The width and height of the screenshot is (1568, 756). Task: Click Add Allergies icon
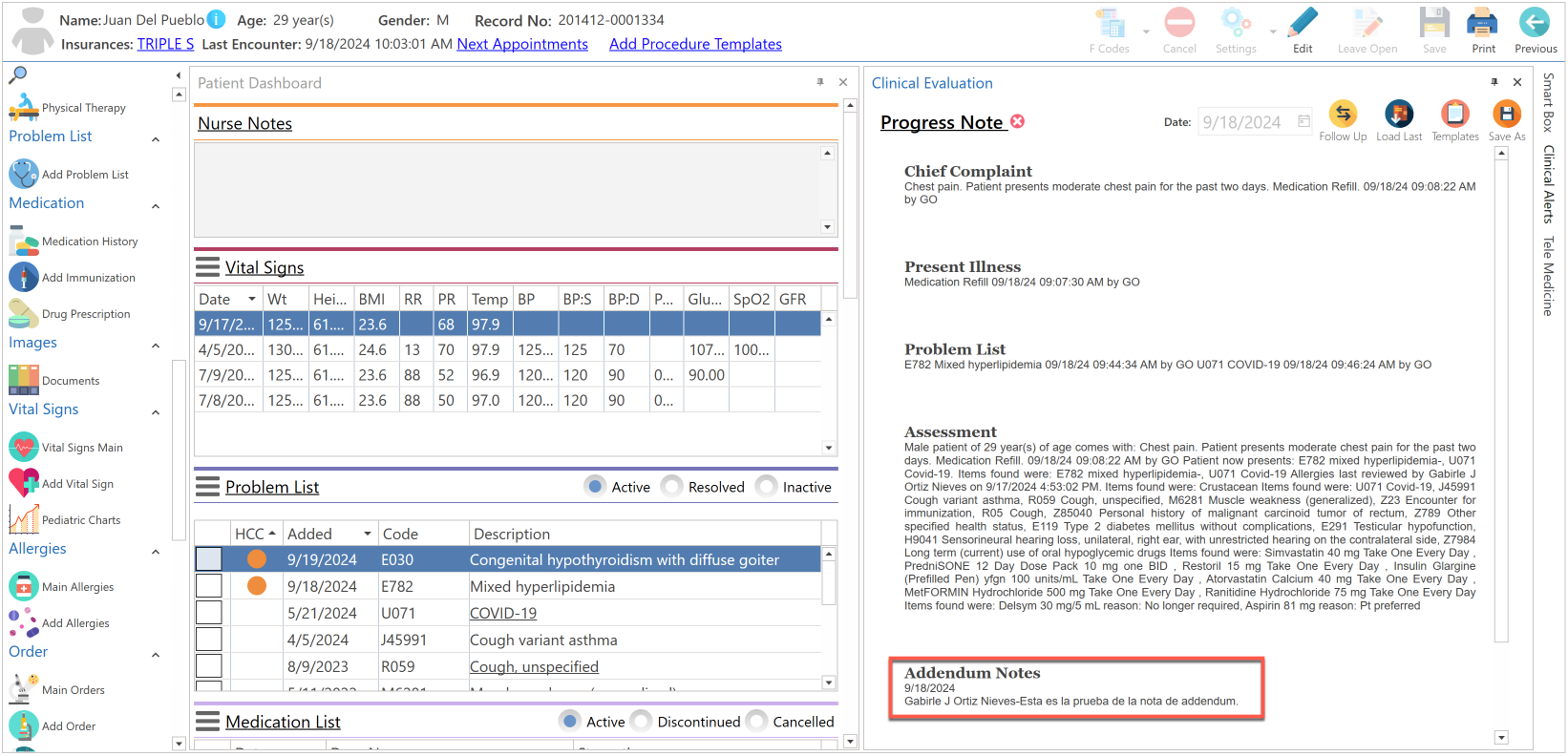[x=23, y=622]
